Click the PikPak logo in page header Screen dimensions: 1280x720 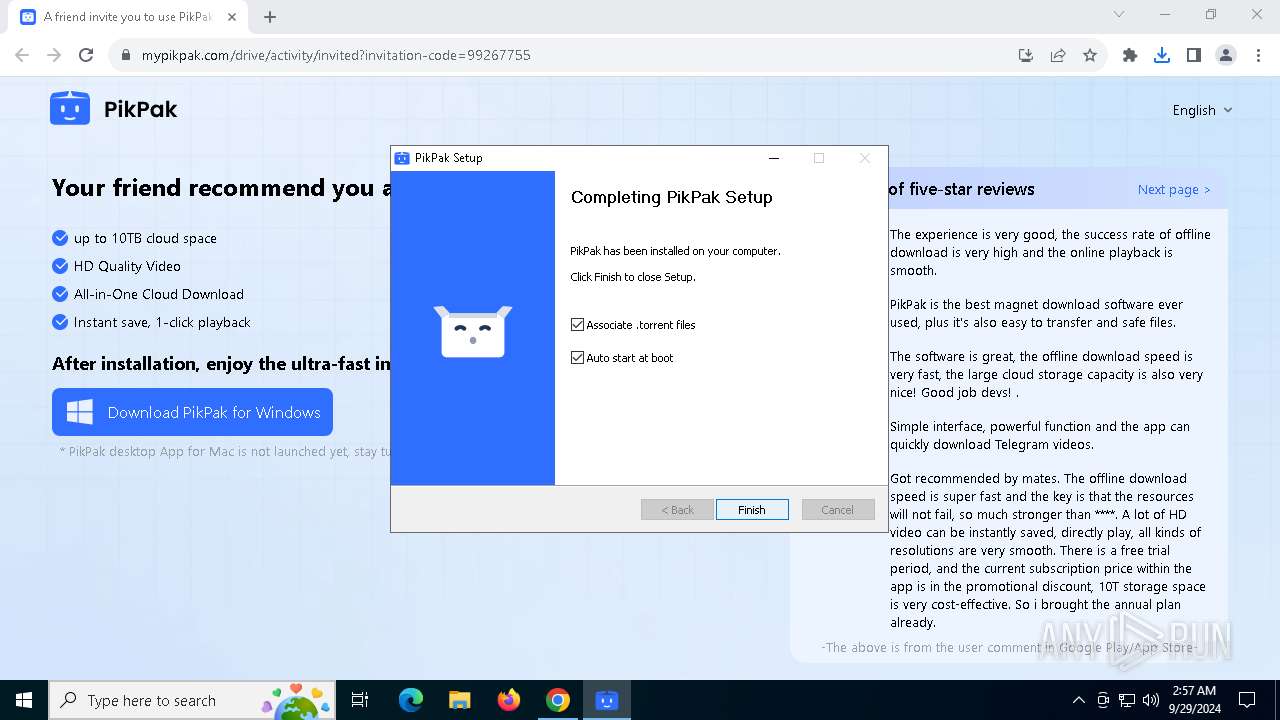(x=113, y=109)
